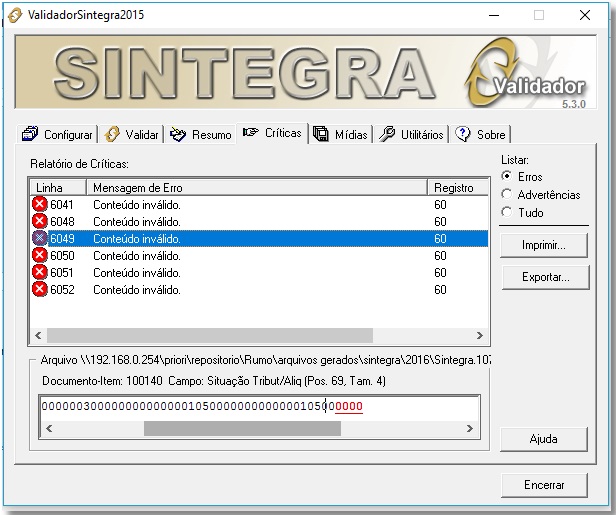Image resolution: width=616 pixels, height=515 pixels.
Task: Sort by the Linha column header
Action: pyautogui.click(x=58, y=188)
